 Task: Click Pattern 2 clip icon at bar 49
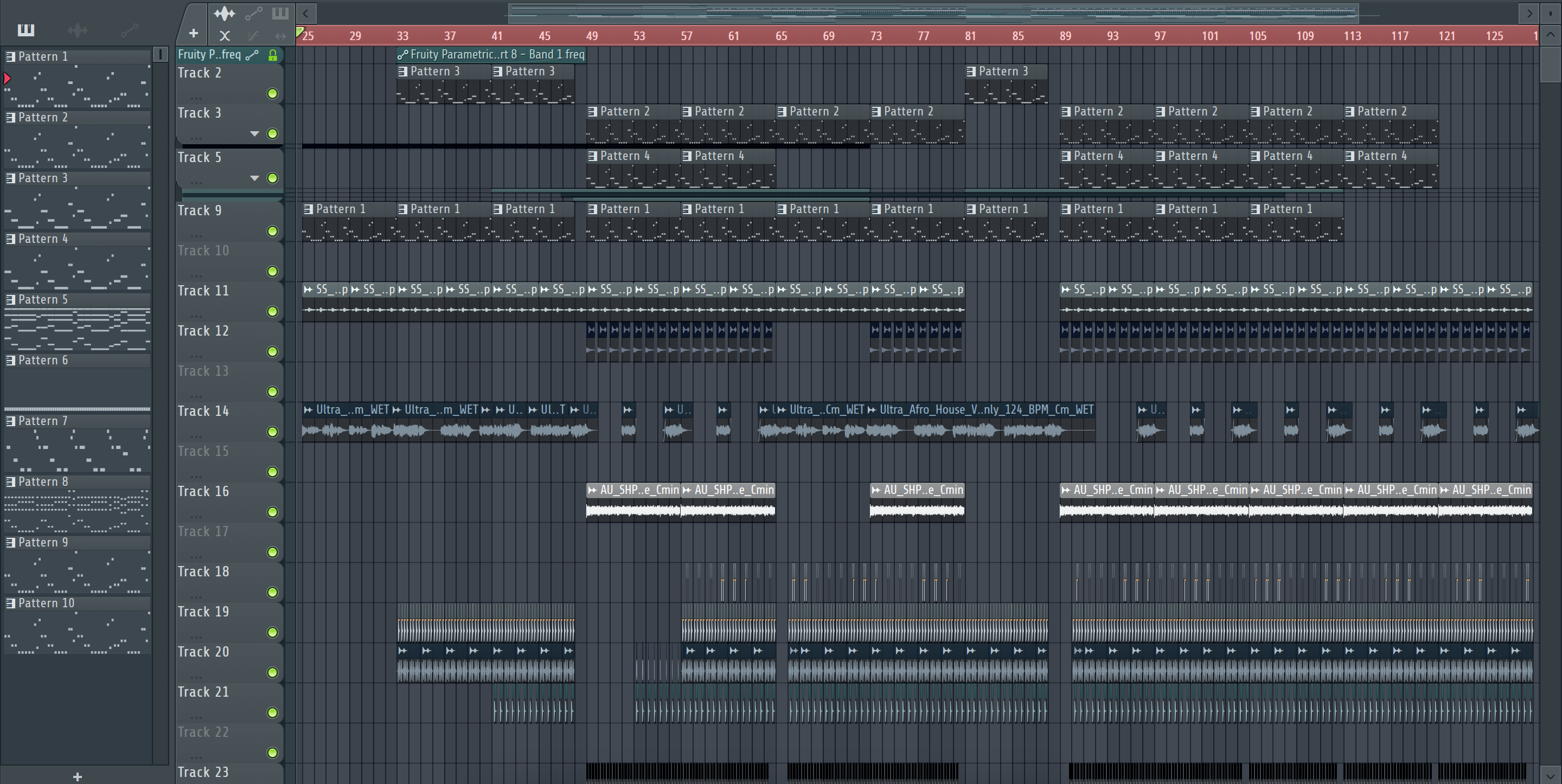pos(592,112)
